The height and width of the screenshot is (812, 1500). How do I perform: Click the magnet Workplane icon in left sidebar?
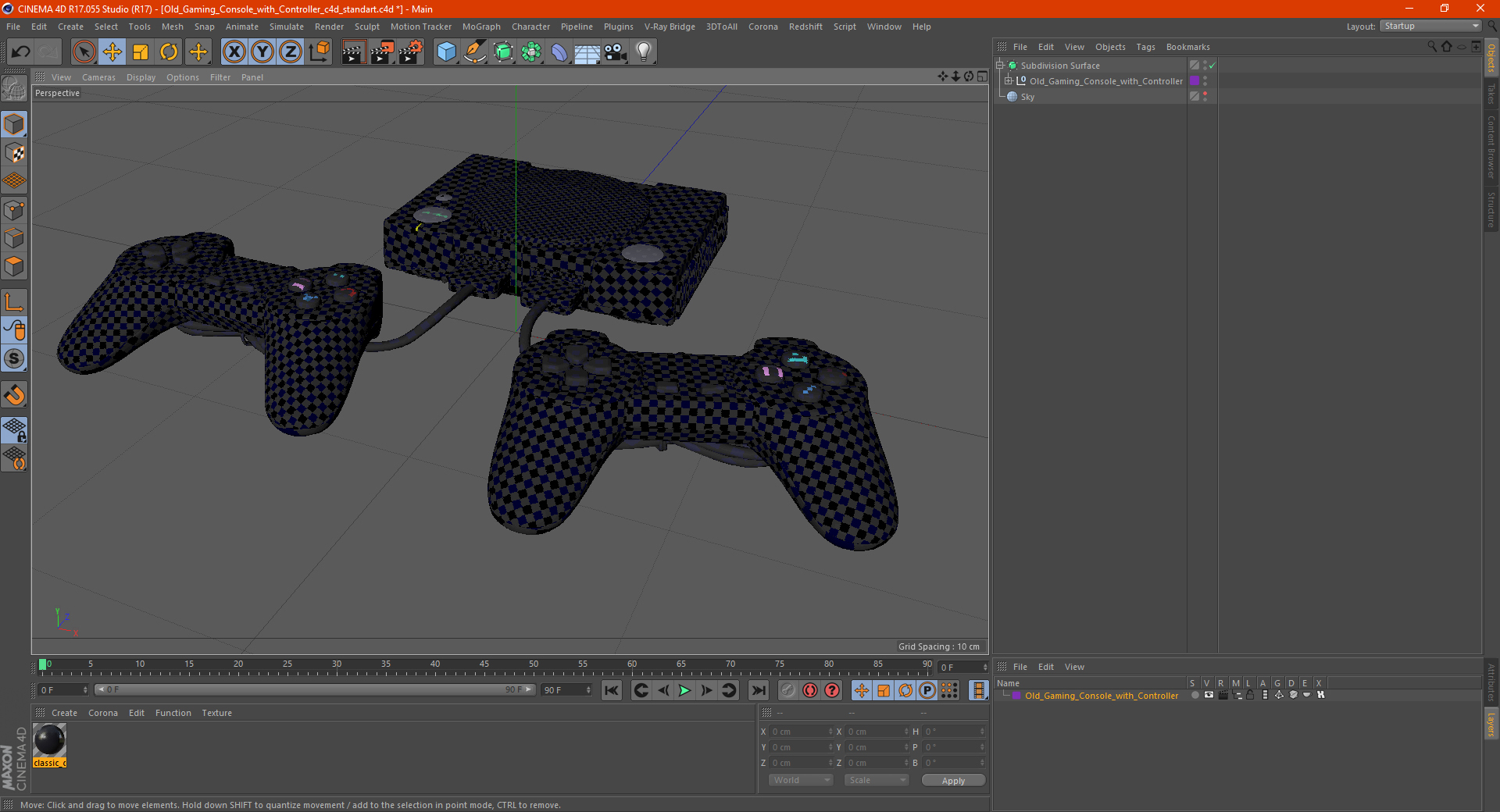pos(14,395)
